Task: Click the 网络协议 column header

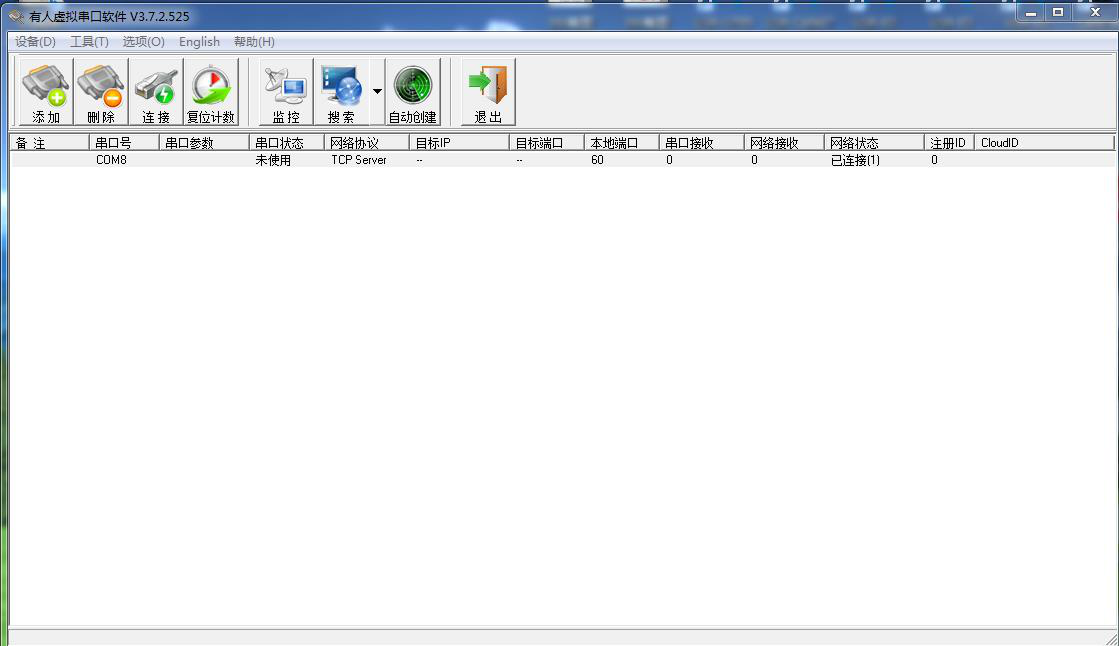Action: click(x=368, y=143)
